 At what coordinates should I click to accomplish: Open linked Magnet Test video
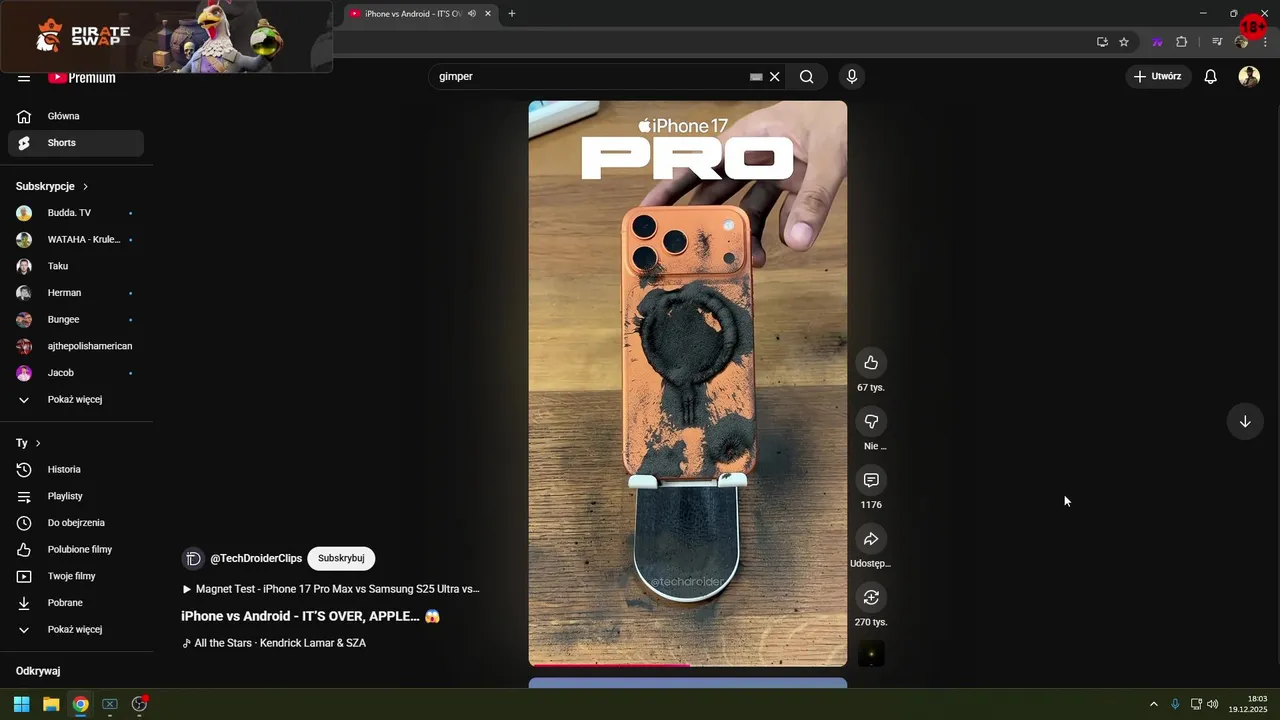pyautogui.click(x=331, y=589)
